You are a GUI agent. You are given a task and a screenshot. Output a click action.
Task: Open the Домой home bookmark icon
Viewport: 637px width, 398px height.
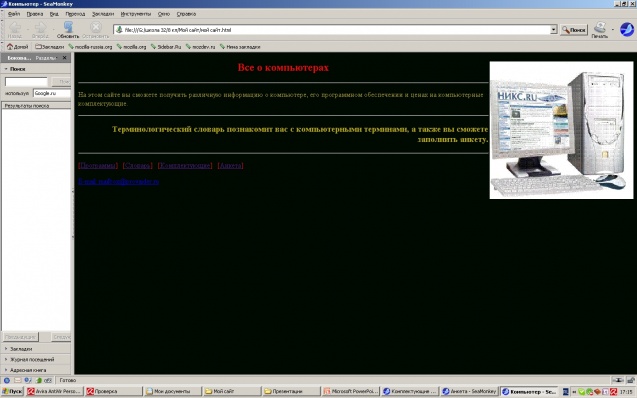point(10,47)
